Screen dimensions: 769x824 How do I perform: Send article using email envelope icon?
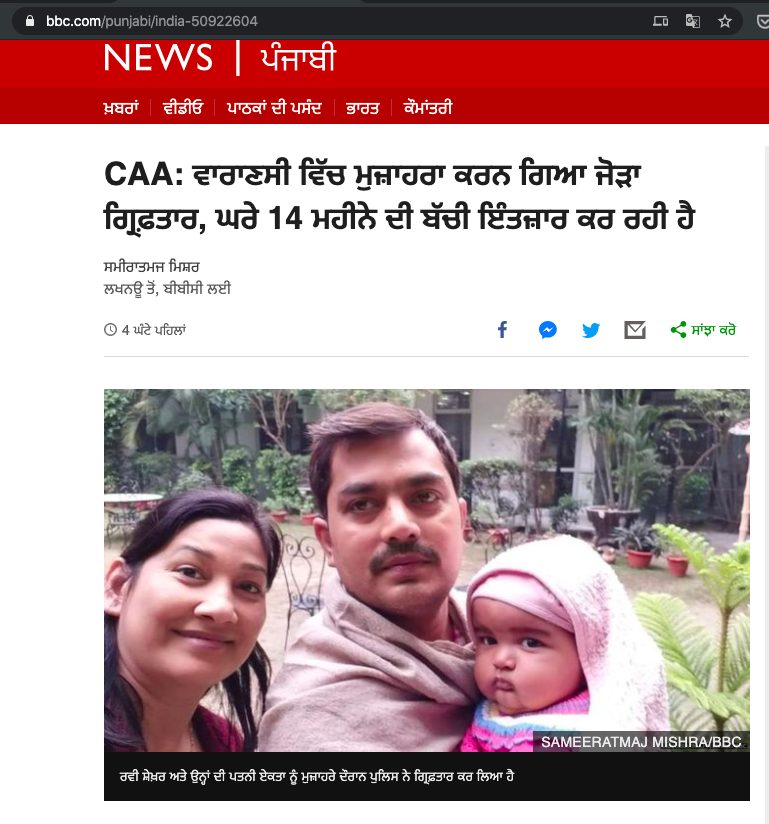[635, 330]
